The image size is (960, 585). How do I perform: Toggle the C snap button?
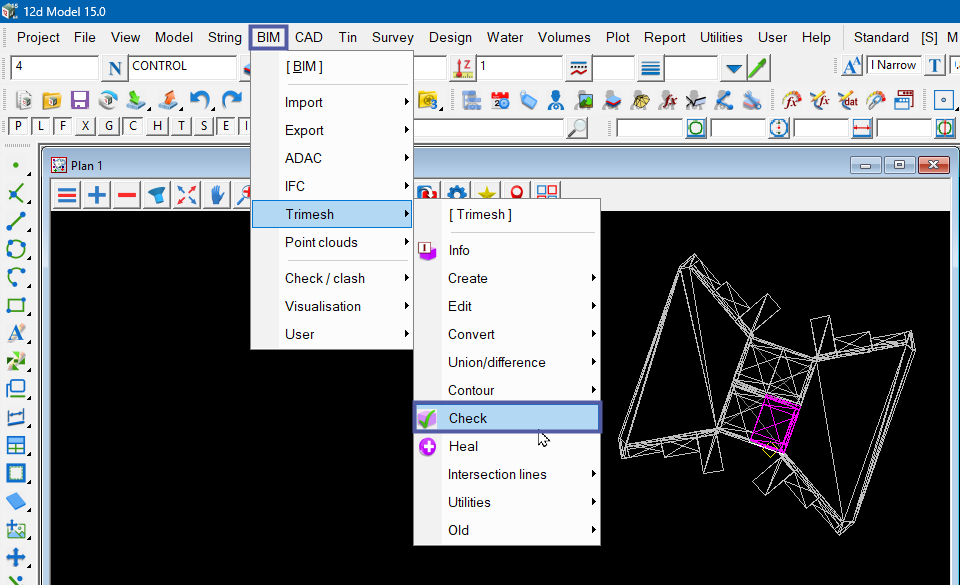click(x=133, y=126)
